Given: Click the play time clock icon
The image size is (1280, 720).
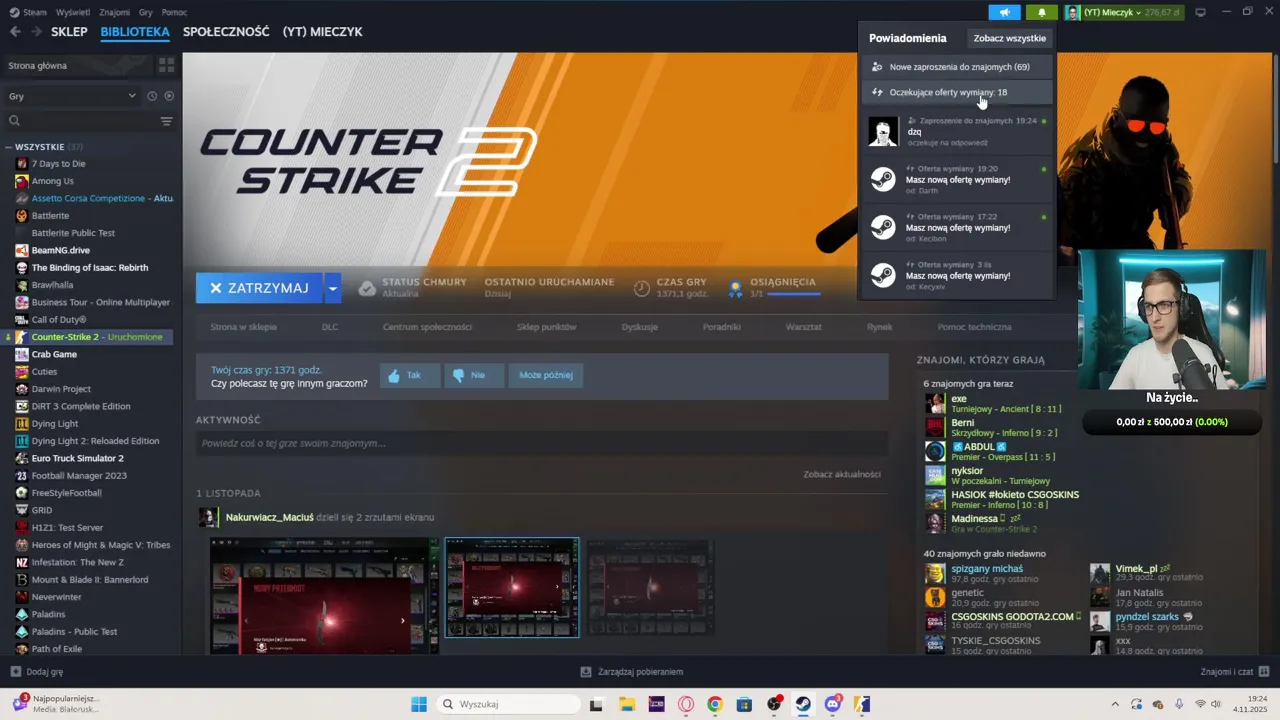Looking at the screenshot, I should coord(642,288).
